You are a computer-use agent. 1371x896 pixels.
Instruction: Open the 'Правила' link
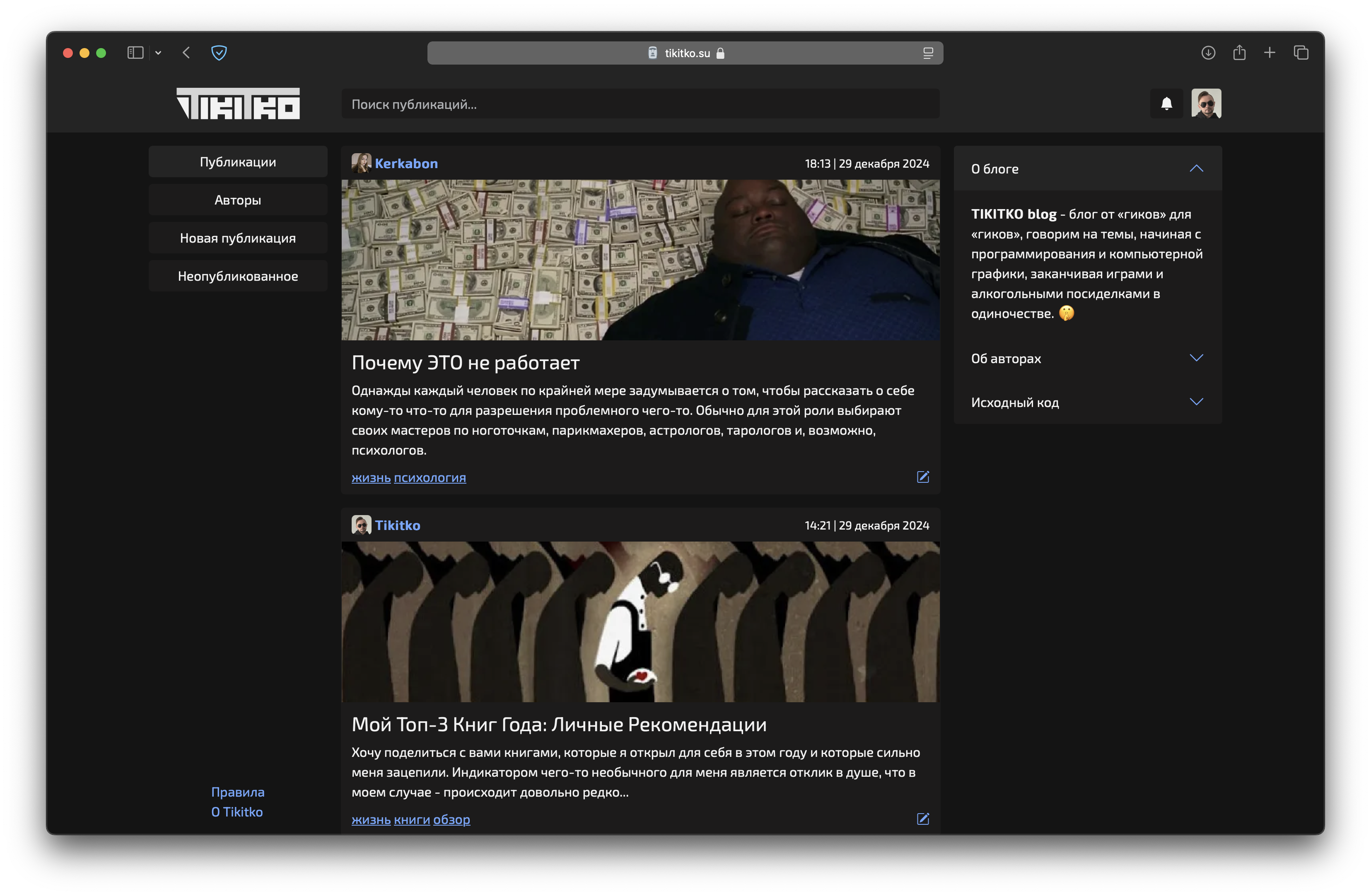pos(237,792)
